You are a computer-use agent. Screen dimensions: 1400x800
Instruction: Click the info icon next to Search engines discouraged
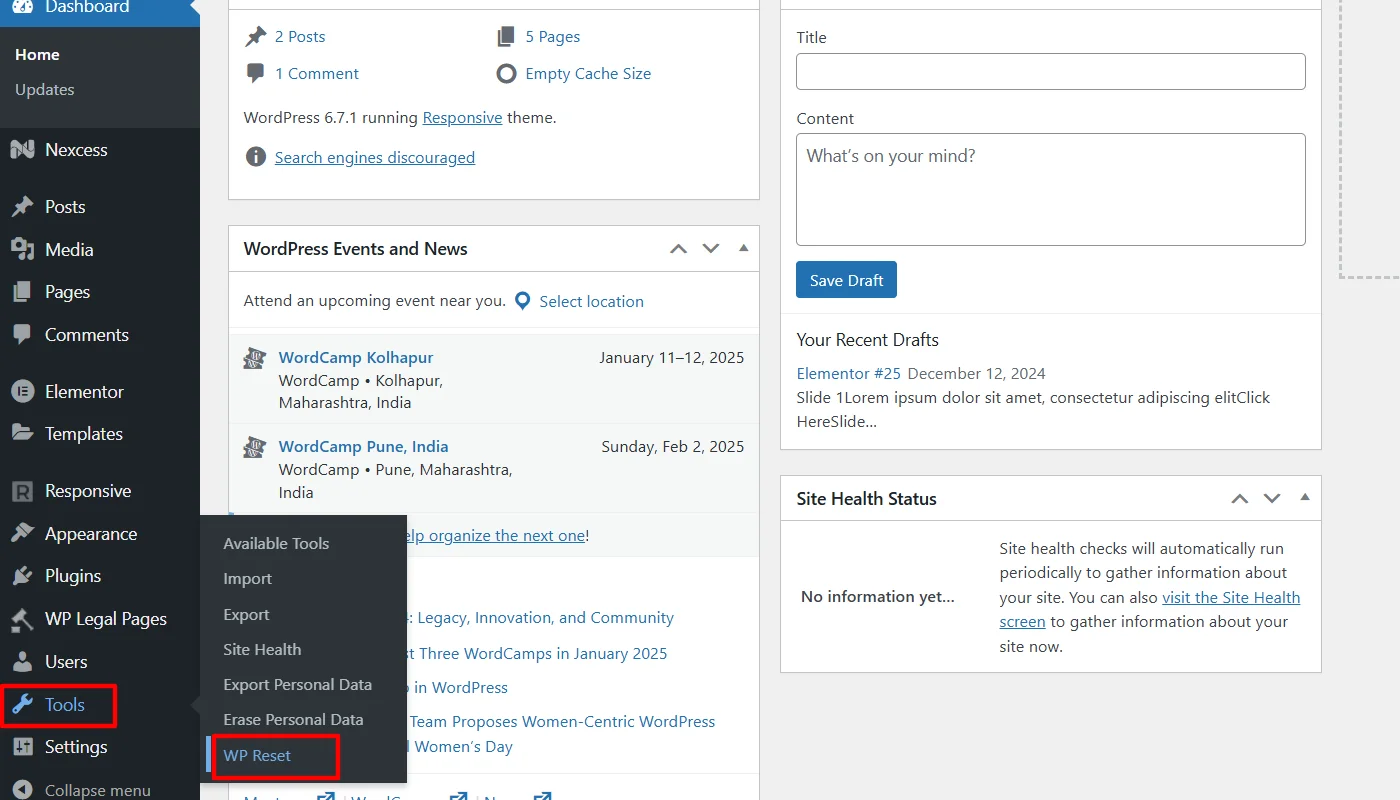(256, 158)
